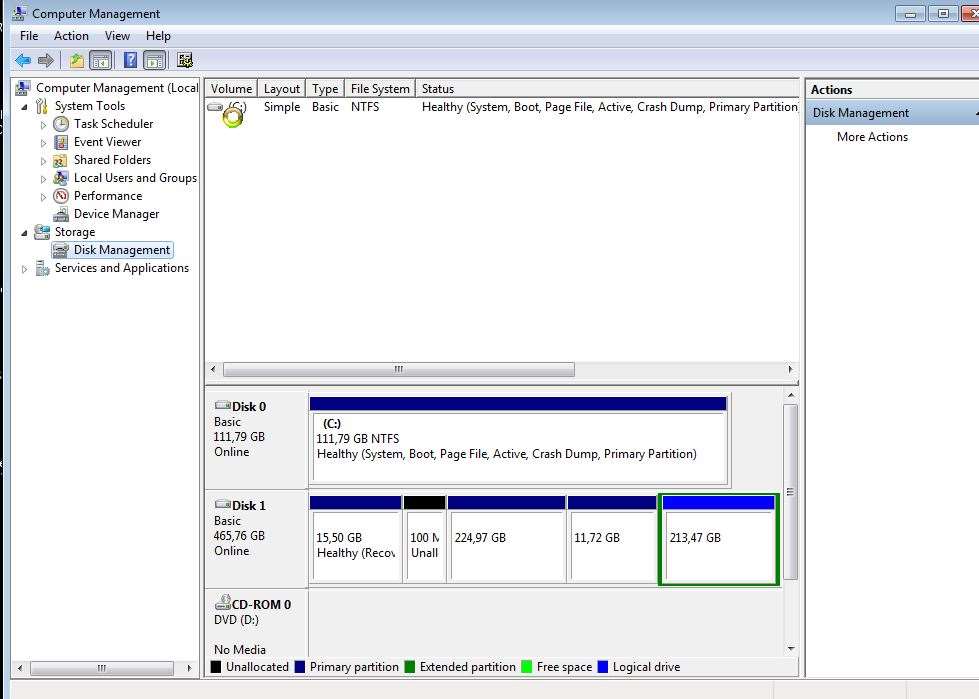Select the 11,72 GB partition
Screen dimensions: 979x699
[x=612, y=540]
